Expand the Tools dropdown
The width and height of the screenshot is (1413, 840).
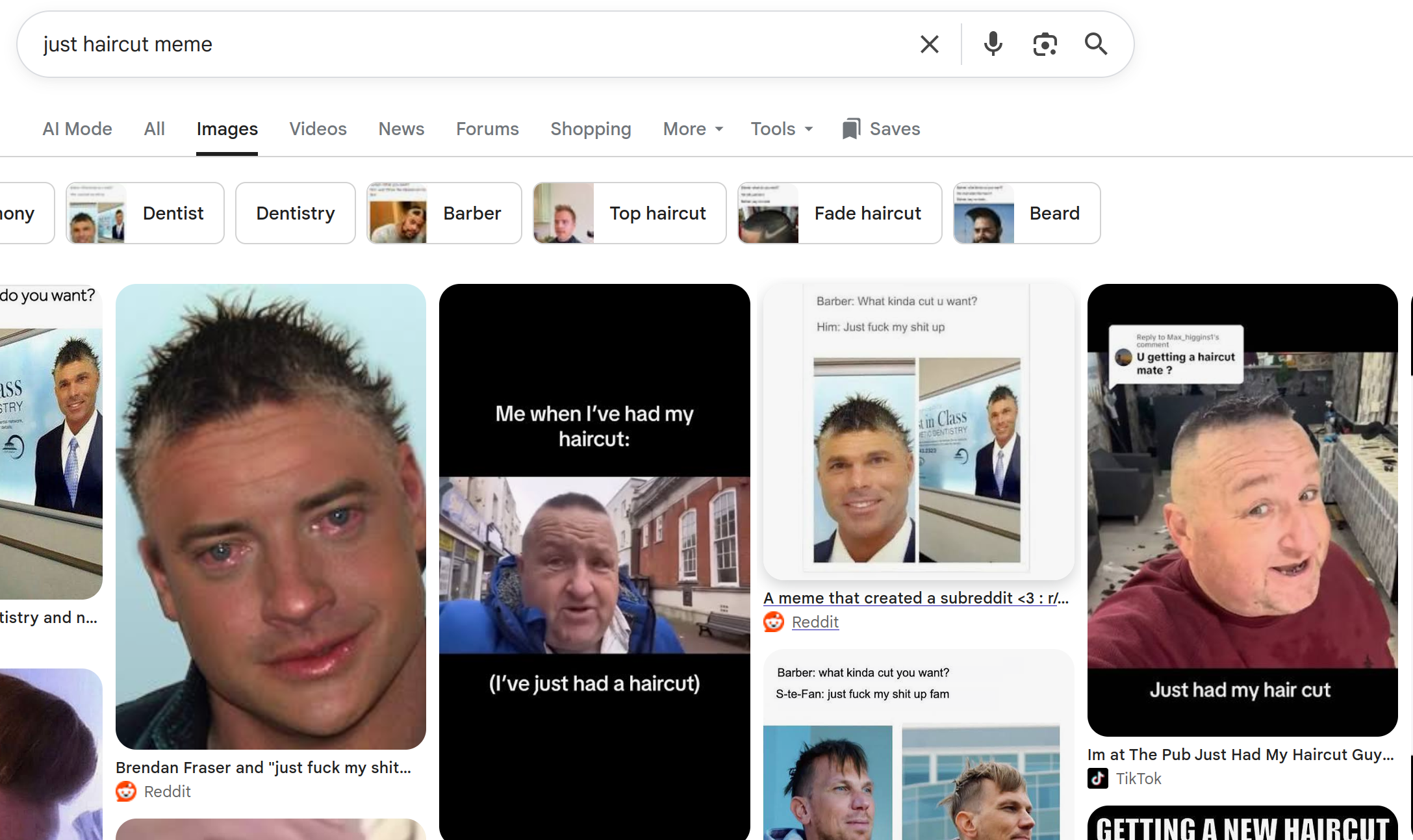click(x=782, y=129)
